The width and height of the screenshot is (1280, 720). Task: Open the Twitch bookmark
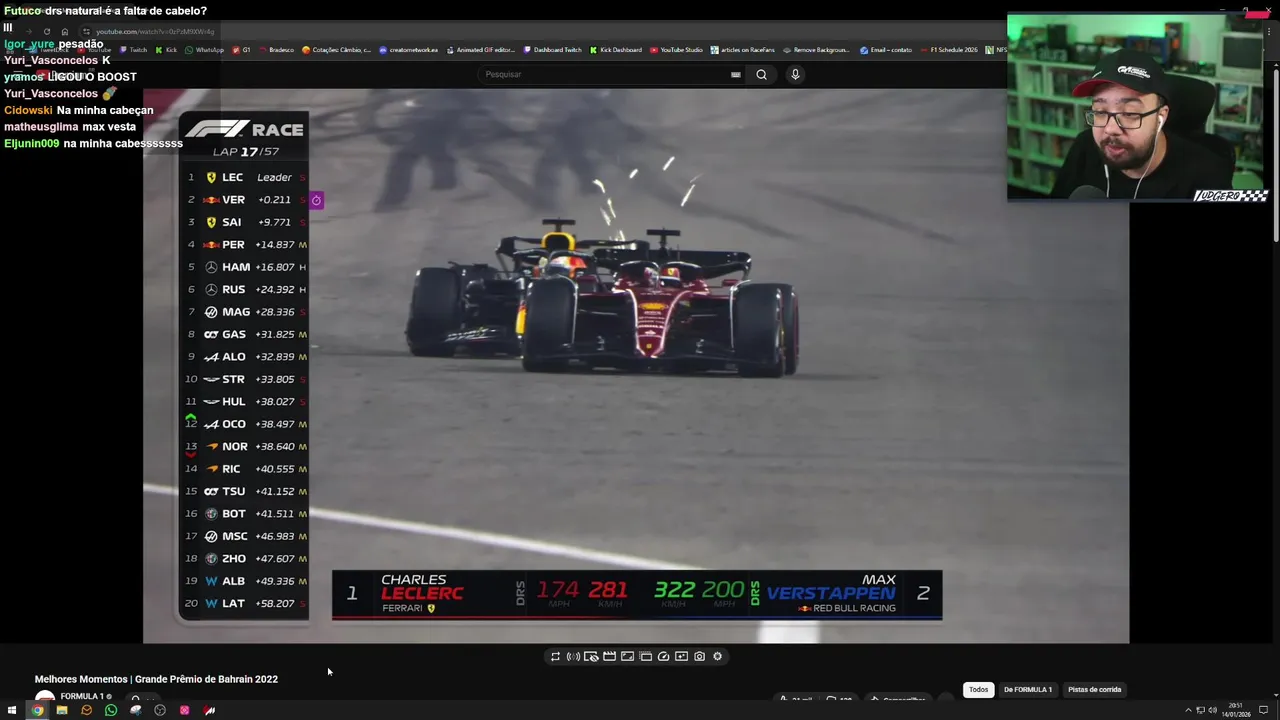pyautogui.click(x=134, y=50)
